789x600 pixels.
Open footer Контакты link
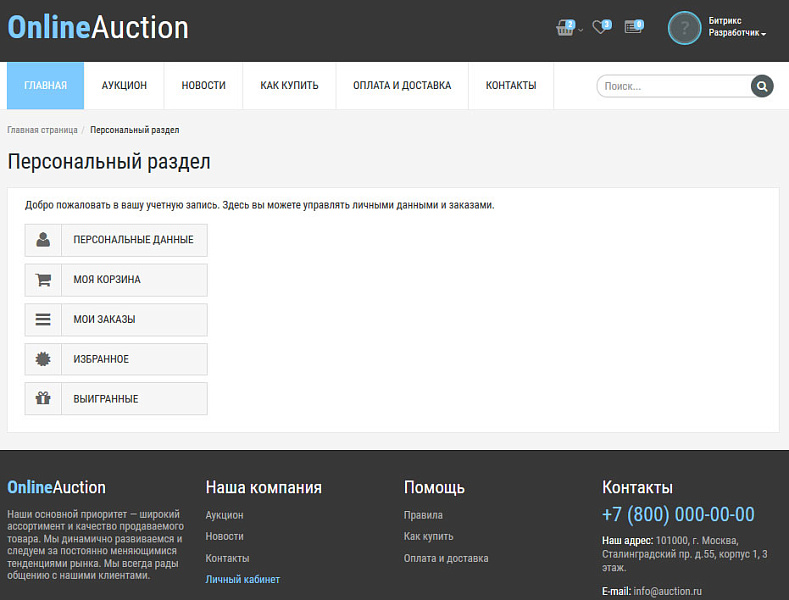[227, 558]
